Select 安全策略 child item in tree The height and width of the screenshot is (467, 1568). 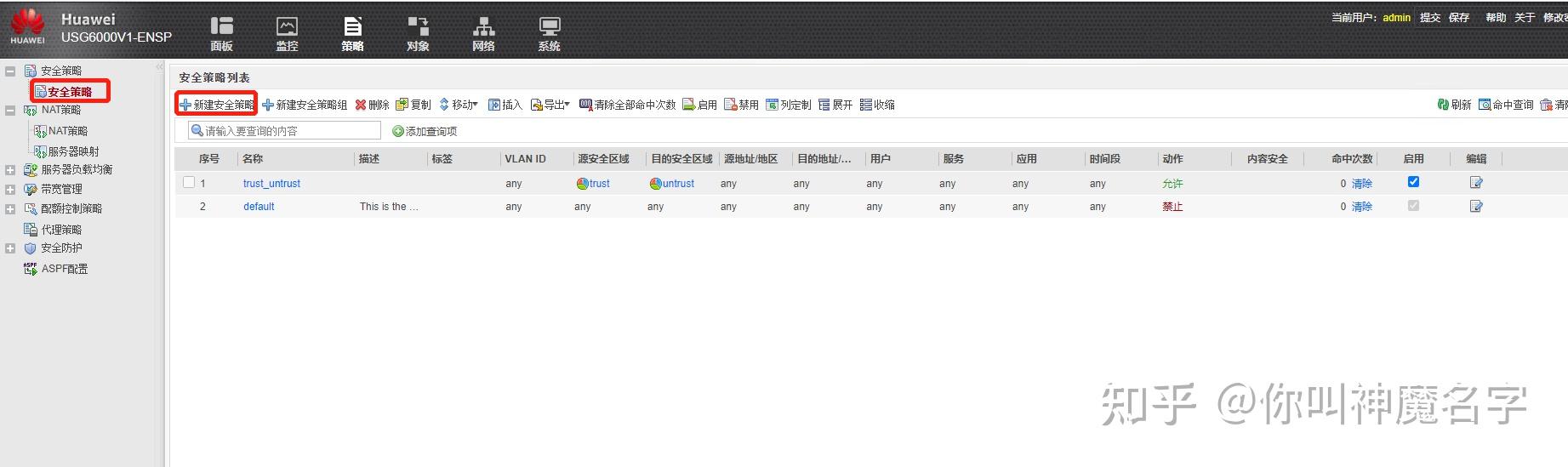pos(70,92)
